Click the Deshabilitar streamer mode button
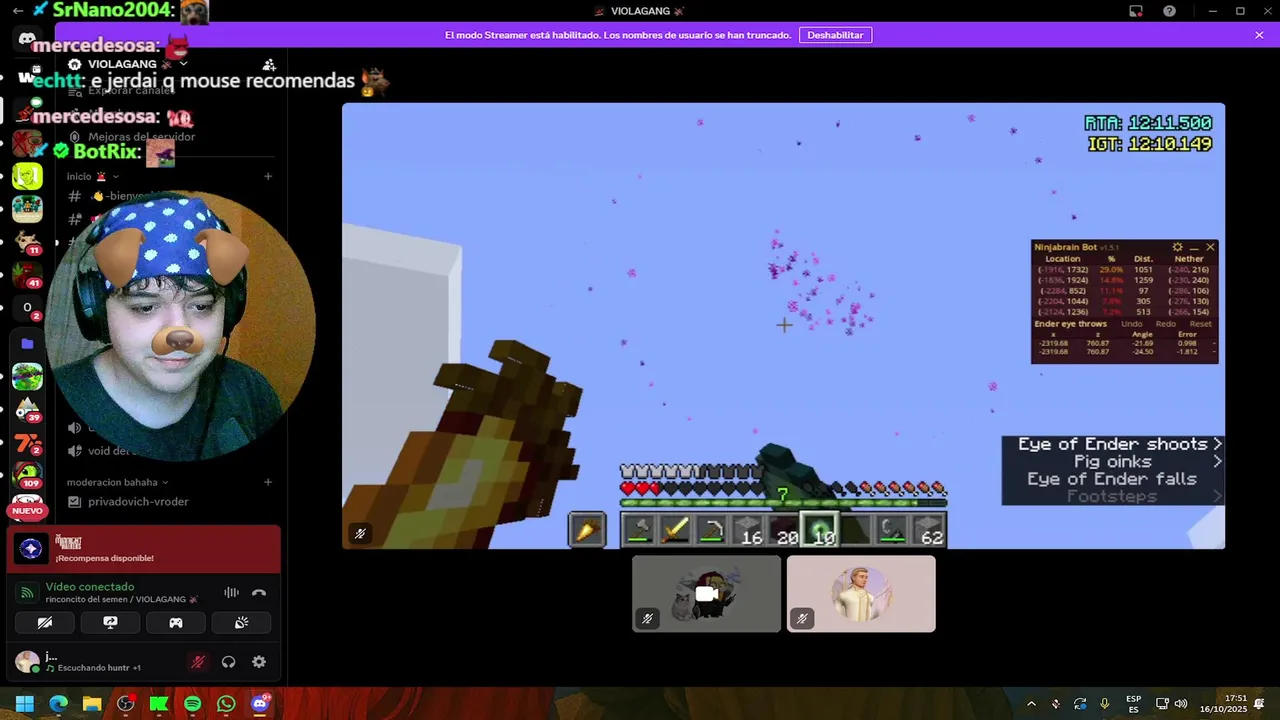1280x720 pixels. coord(835,35)
